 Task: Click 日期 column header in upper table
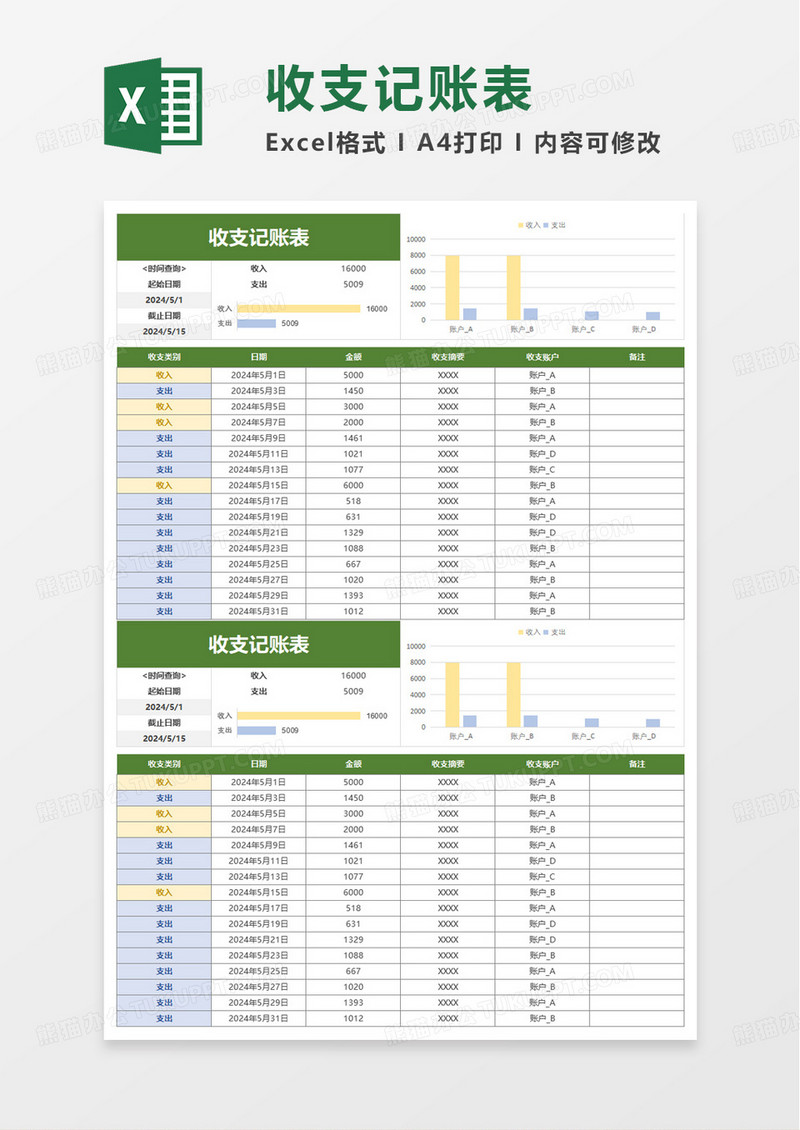(259, 357)
